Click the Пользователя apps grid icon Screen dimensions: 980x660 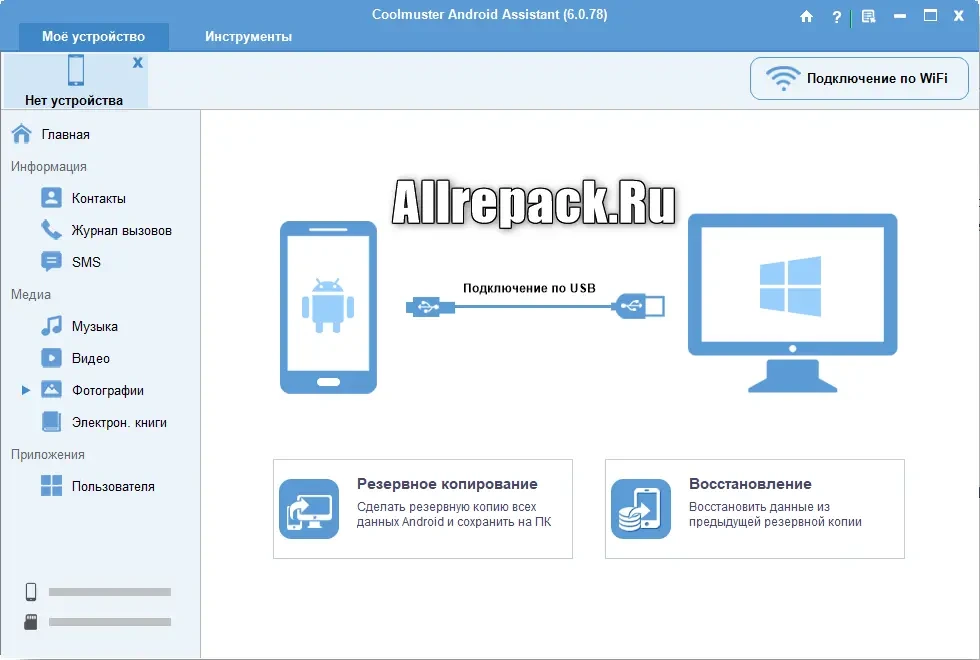(x=51, y=486)
